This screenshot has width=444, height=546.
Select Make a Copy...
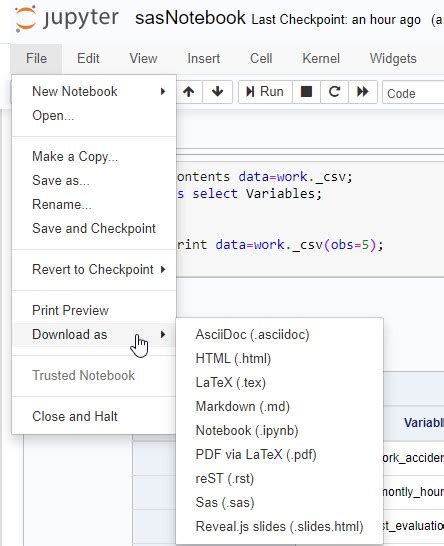(x=94, y=157)
